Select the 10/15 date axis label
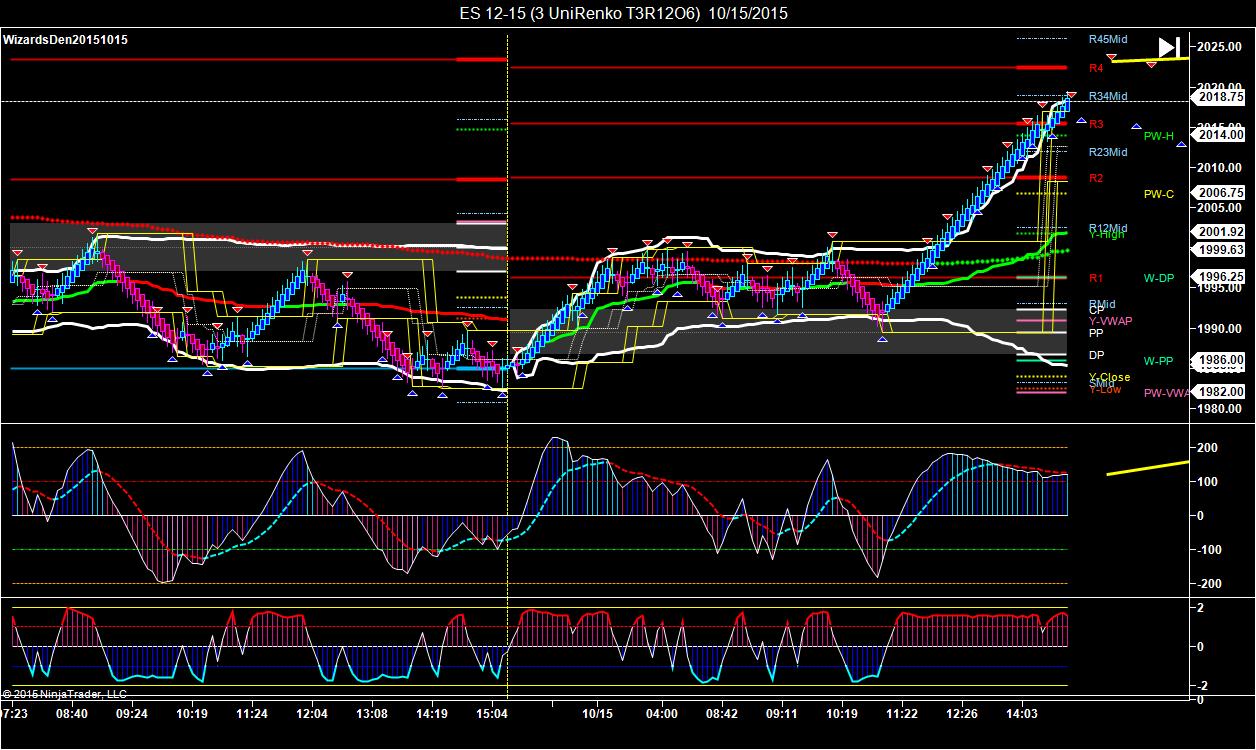 [598, 715]
